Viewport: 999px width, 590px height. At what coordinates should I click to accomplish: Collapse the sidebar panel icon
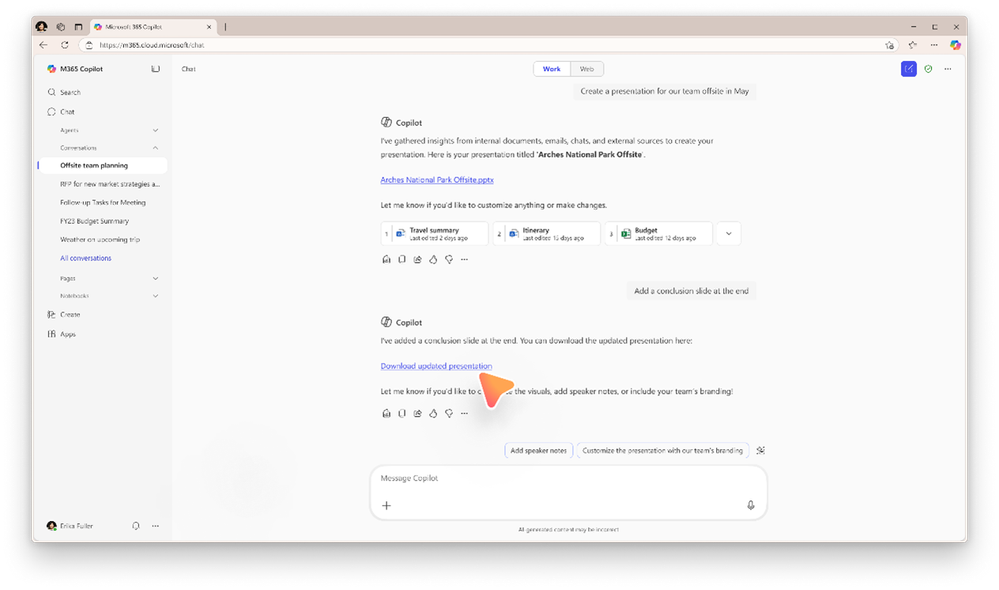click(155, 69)
